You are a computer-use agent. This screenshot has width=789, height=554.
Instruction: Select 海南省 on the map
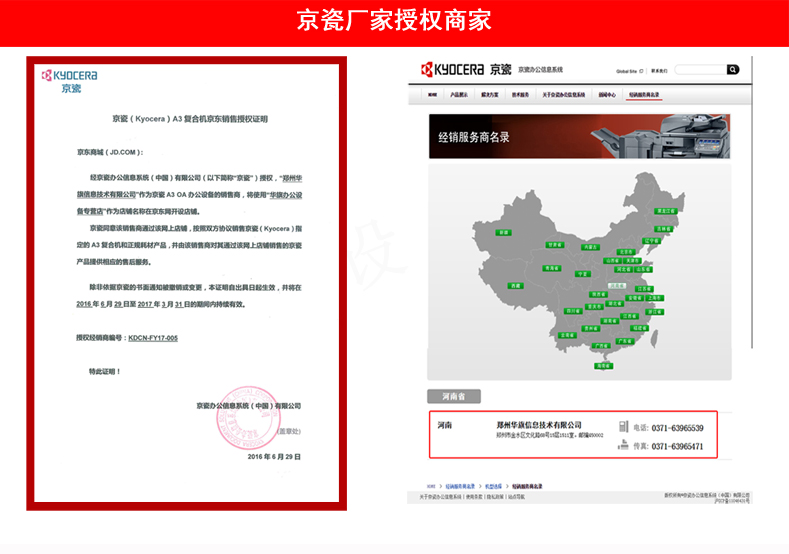click(x=603, y=366)
